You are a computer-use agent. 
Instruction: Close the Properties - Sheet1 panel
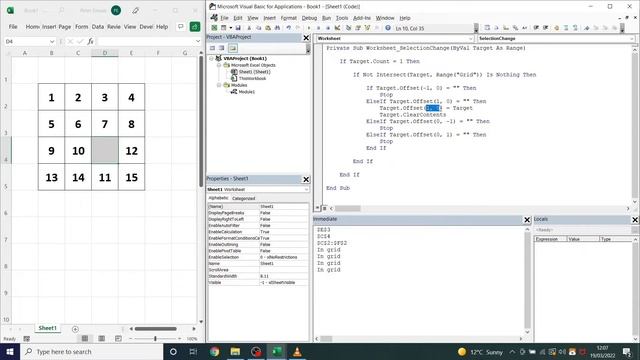[x=306, y=180]
